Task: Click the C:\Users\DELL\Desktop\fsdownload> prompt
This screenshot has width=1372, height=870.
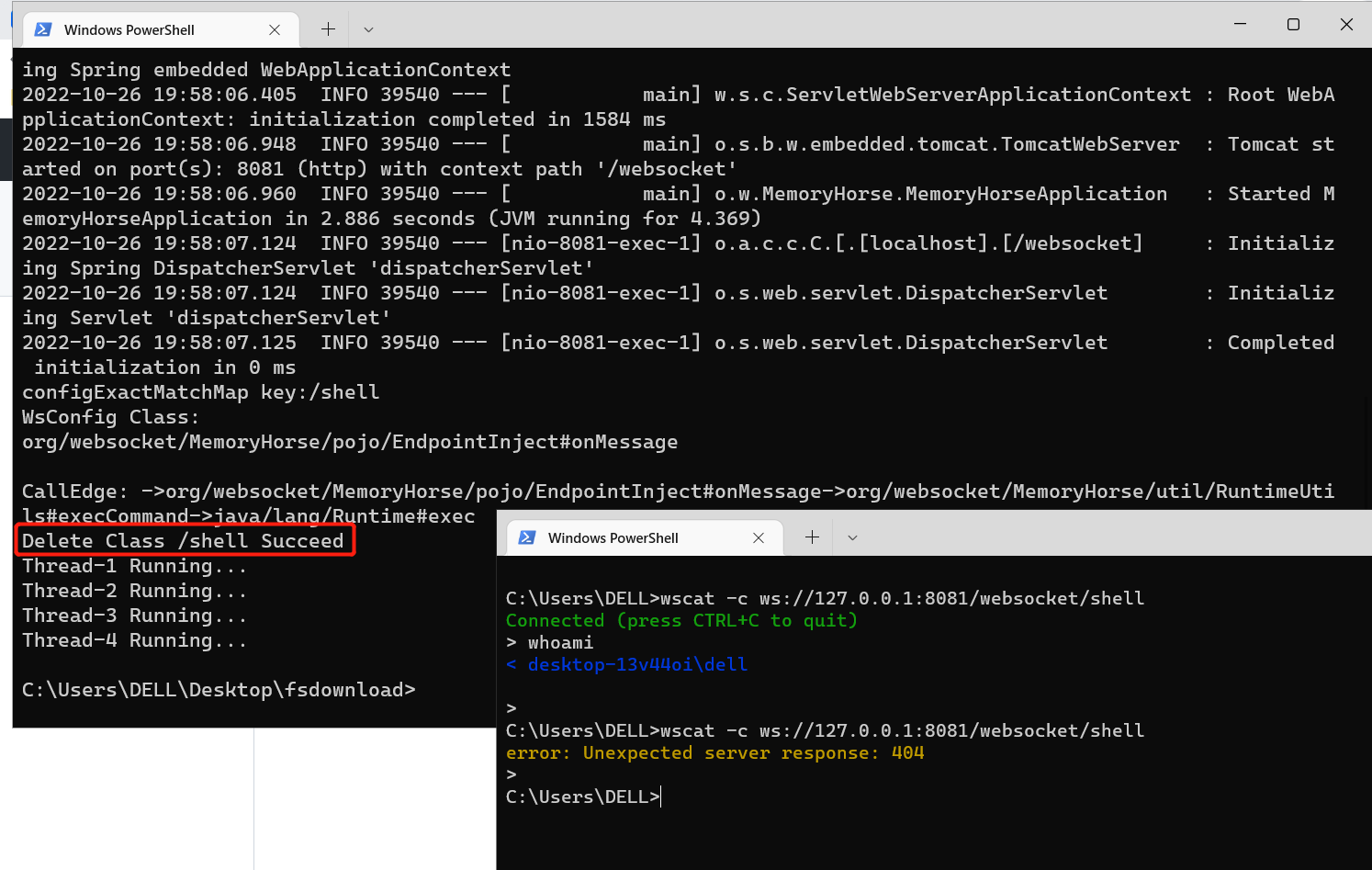Action: [219, 690]
